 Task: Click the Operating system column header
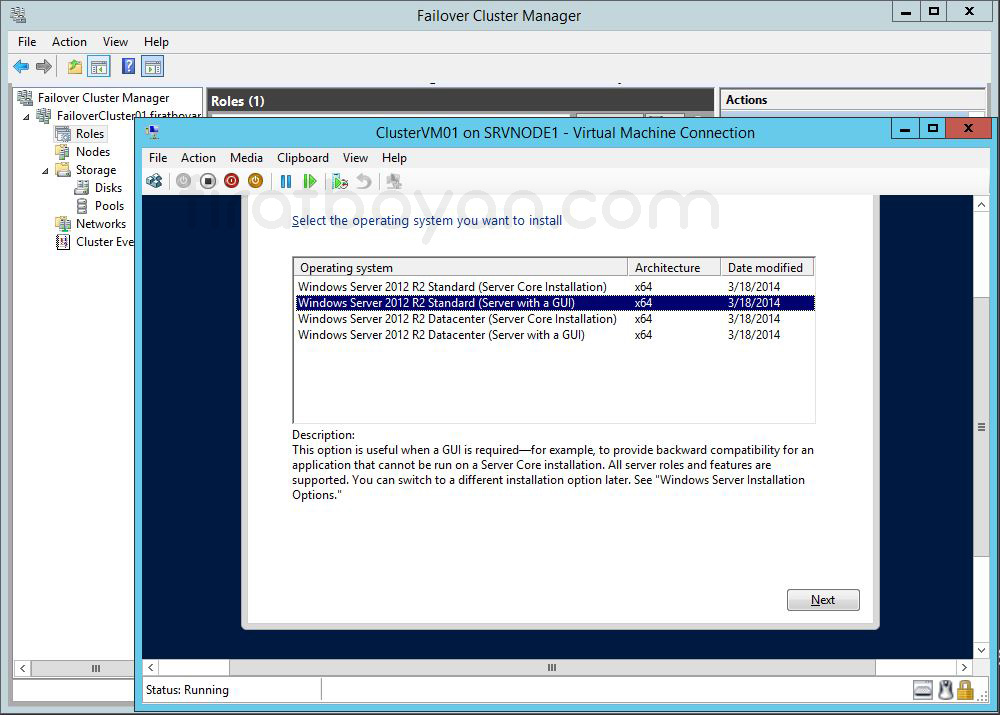(460, 267)
